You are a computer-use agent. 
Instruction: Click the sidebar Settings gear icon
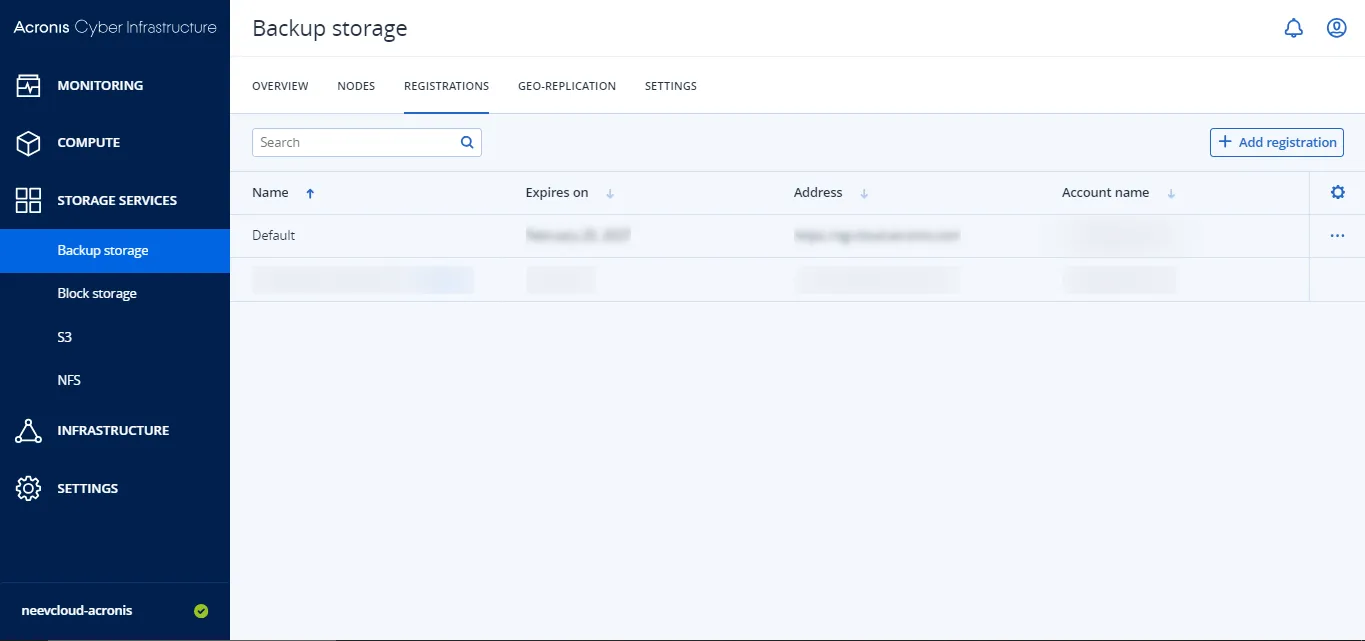[x=28, y=488]
